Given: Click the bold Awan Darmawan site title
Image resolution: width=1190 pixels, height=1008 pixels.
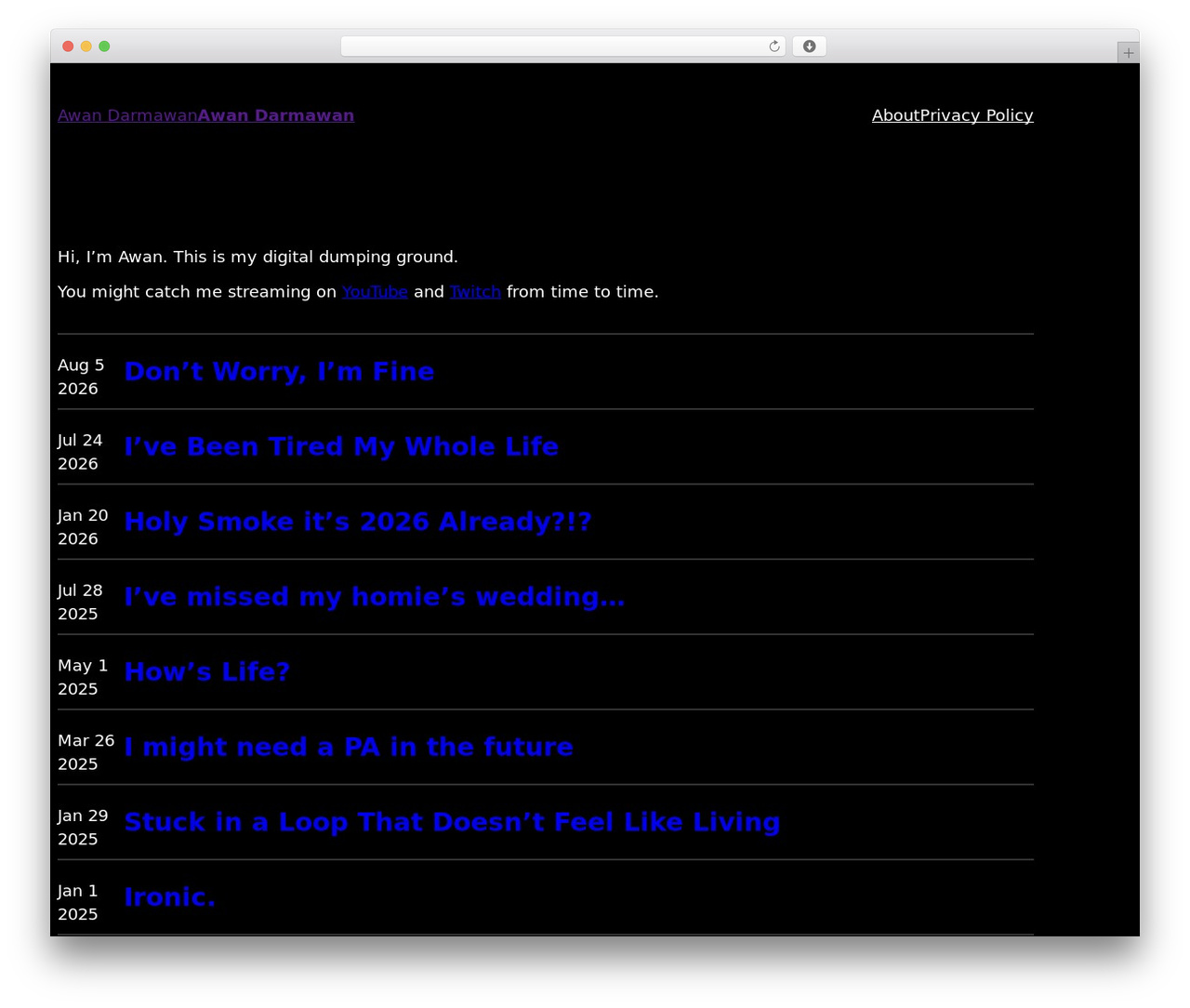Looking at the screenshot, I should coord(276,115).
